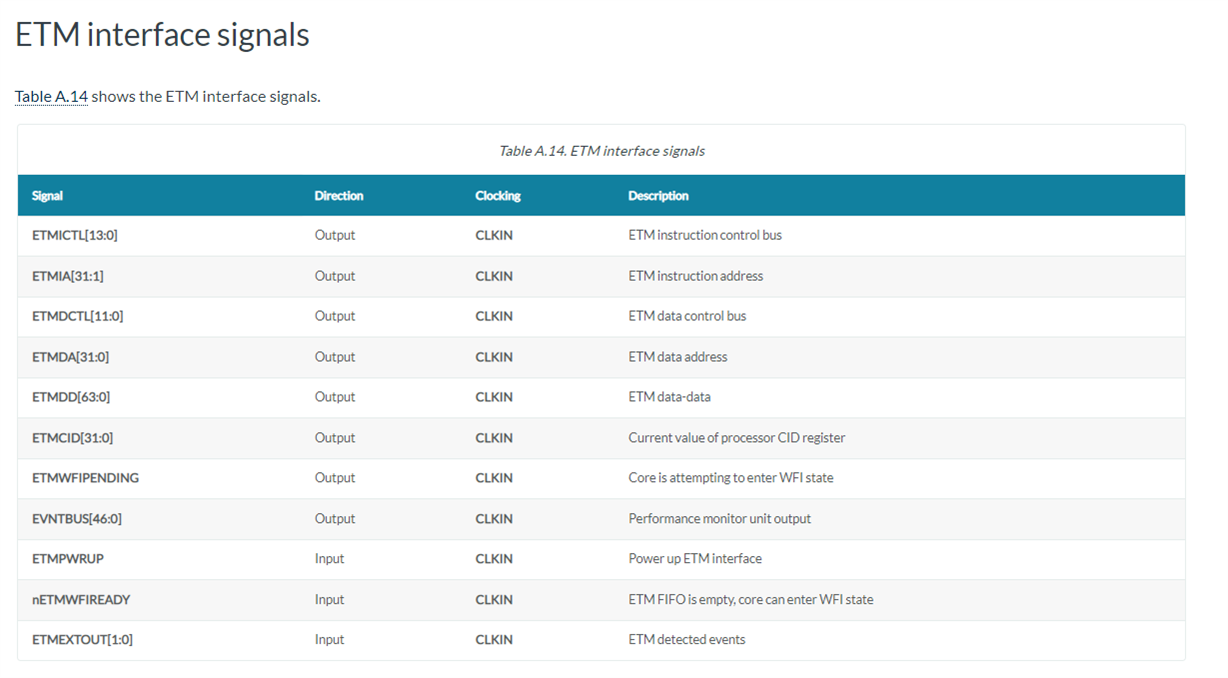Click Output direction in the ETMDD[63:0] row
1228x678 pixels.
click(x=335, y=397)
